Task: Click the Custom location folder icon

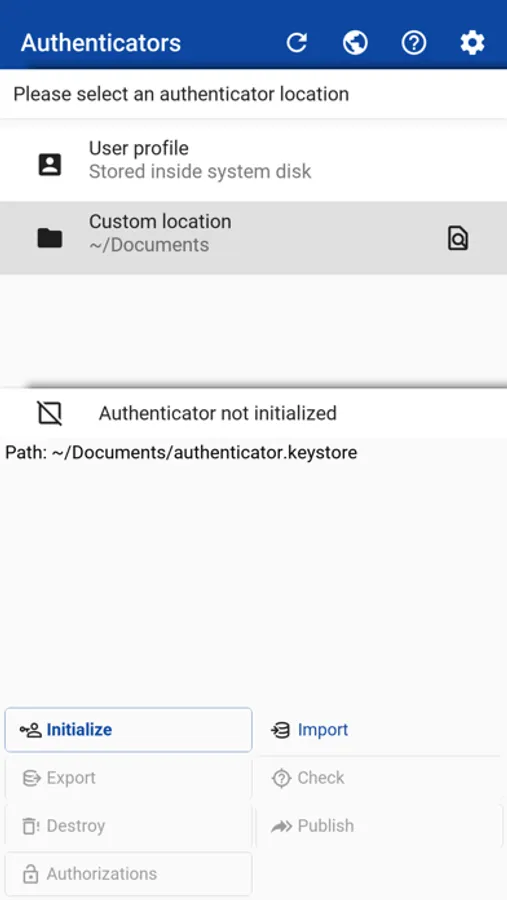Action: [x=50, y=238]
